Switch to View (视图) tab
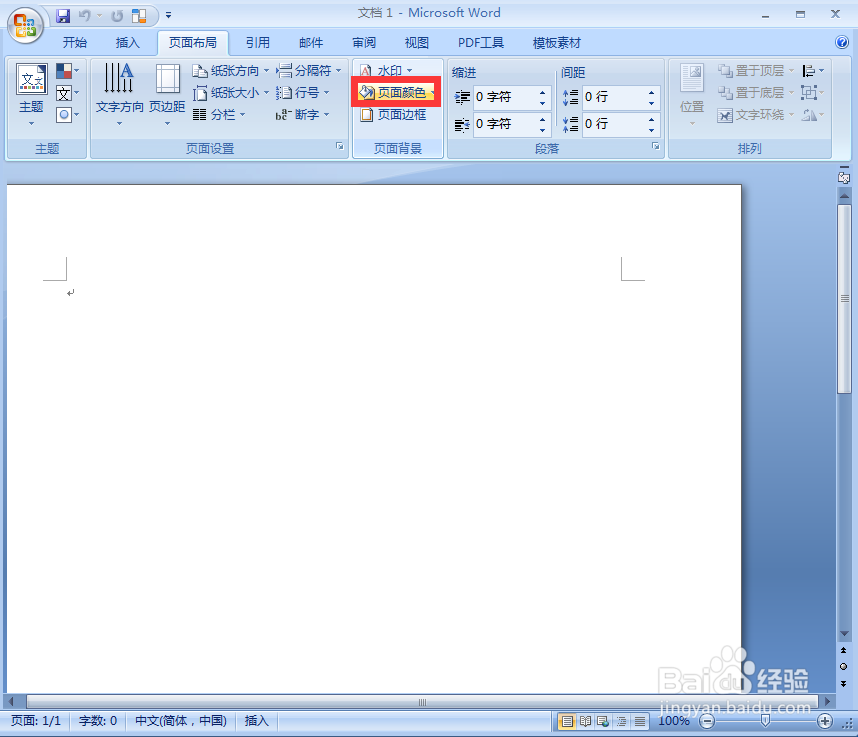The height and width of the screenshot is (737, 858). 416,43
